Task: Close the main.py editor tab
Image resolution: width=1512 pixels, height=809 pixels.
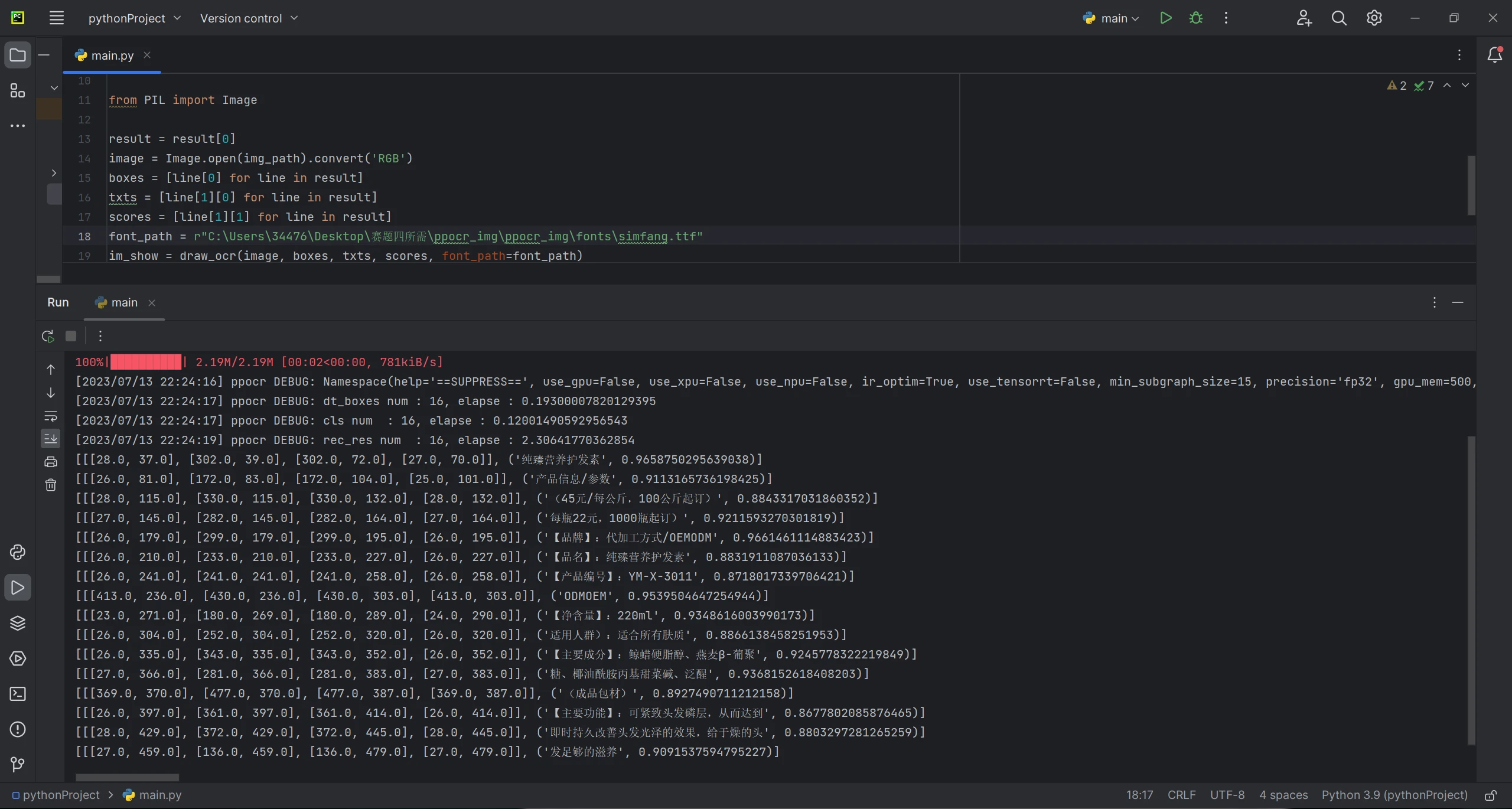Action: tap(147, 55)
